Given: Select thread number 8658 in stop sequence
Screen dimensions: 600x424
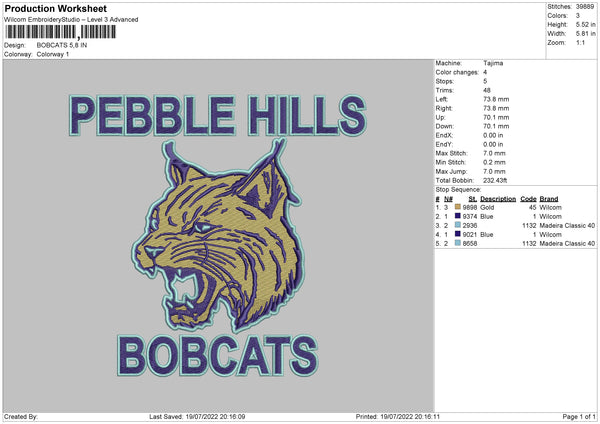Looking at the screenshot, I should (470, 243).
